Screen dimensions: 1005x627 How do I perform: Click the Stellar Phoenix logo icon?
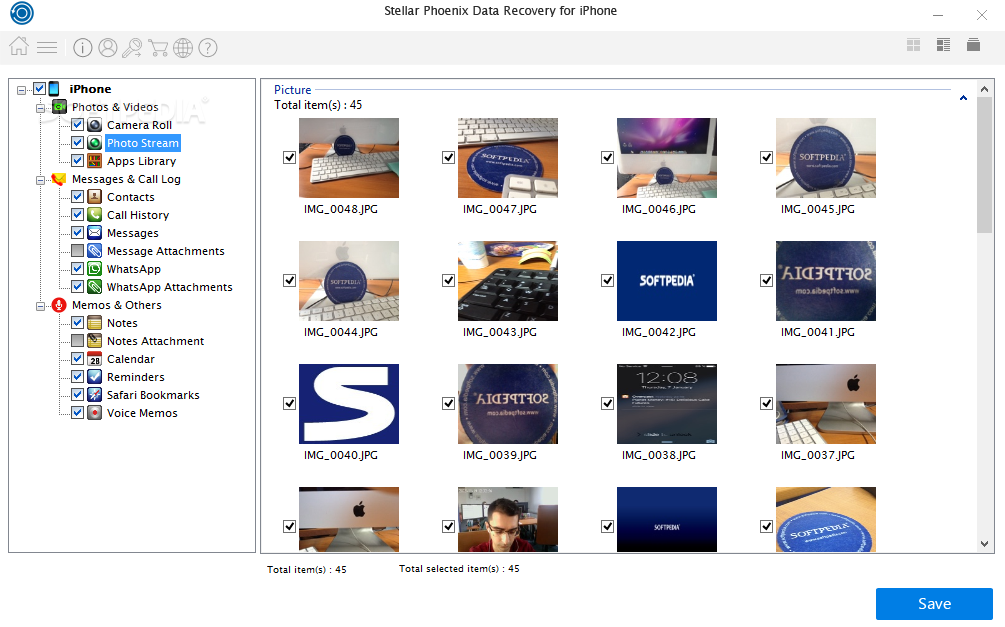22,13
